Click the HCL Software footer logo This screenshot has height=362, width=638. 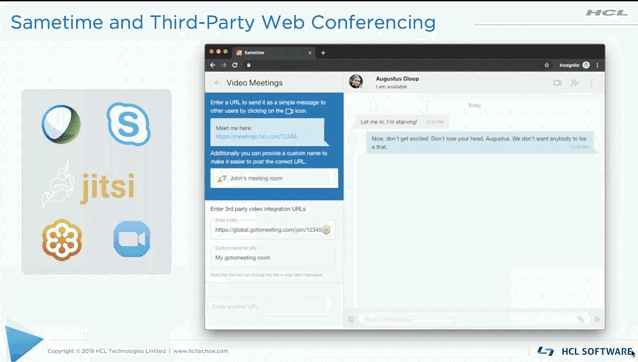585,351
